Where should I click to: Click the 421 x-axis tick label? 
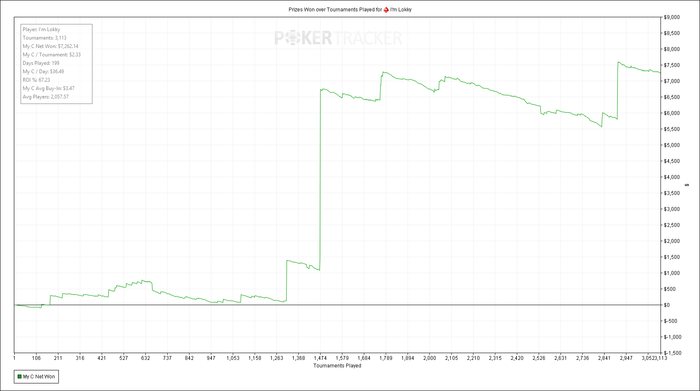click(x=102, y=358)
